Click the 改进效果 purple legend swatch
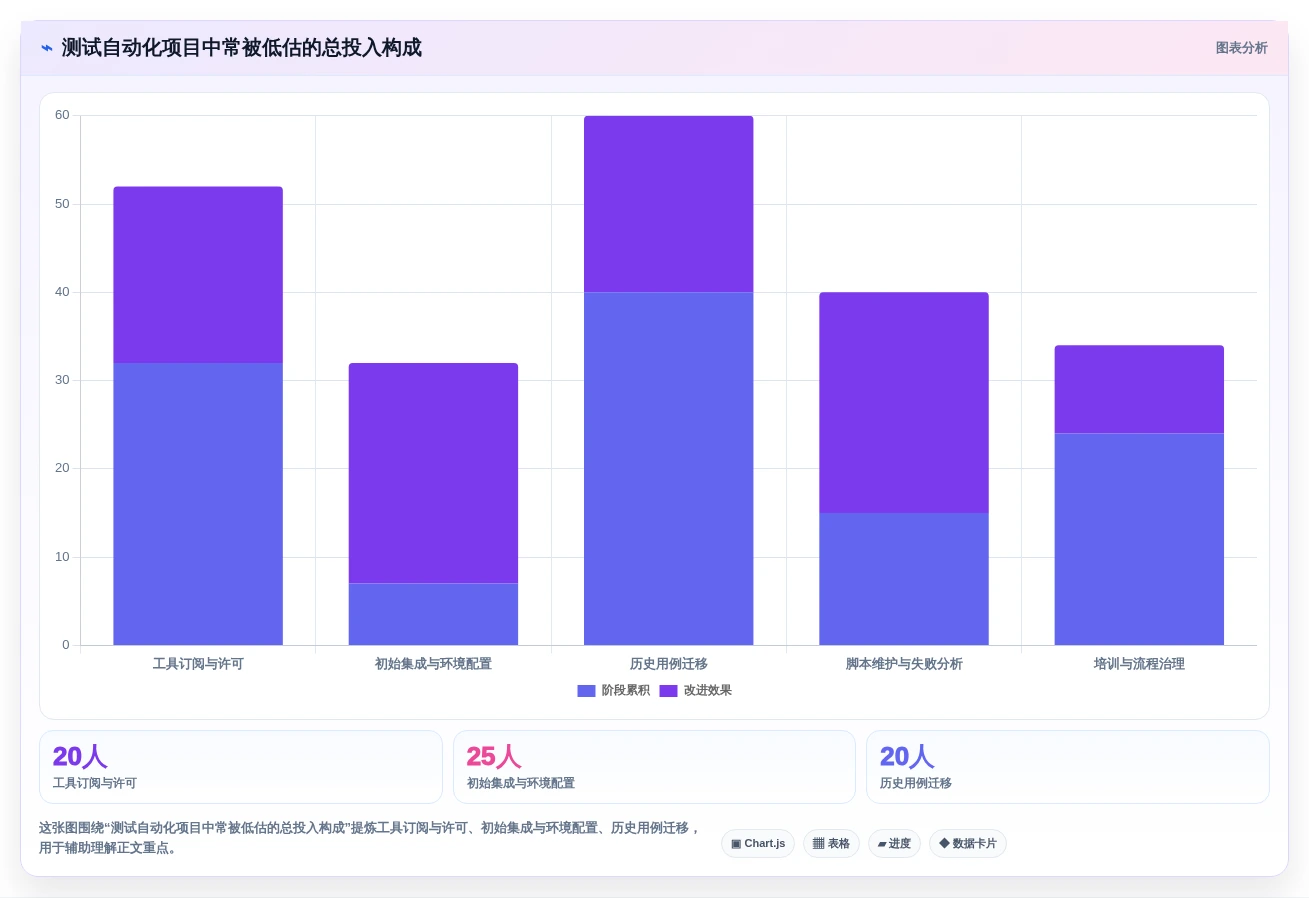1309x898 pixels. 668,691
